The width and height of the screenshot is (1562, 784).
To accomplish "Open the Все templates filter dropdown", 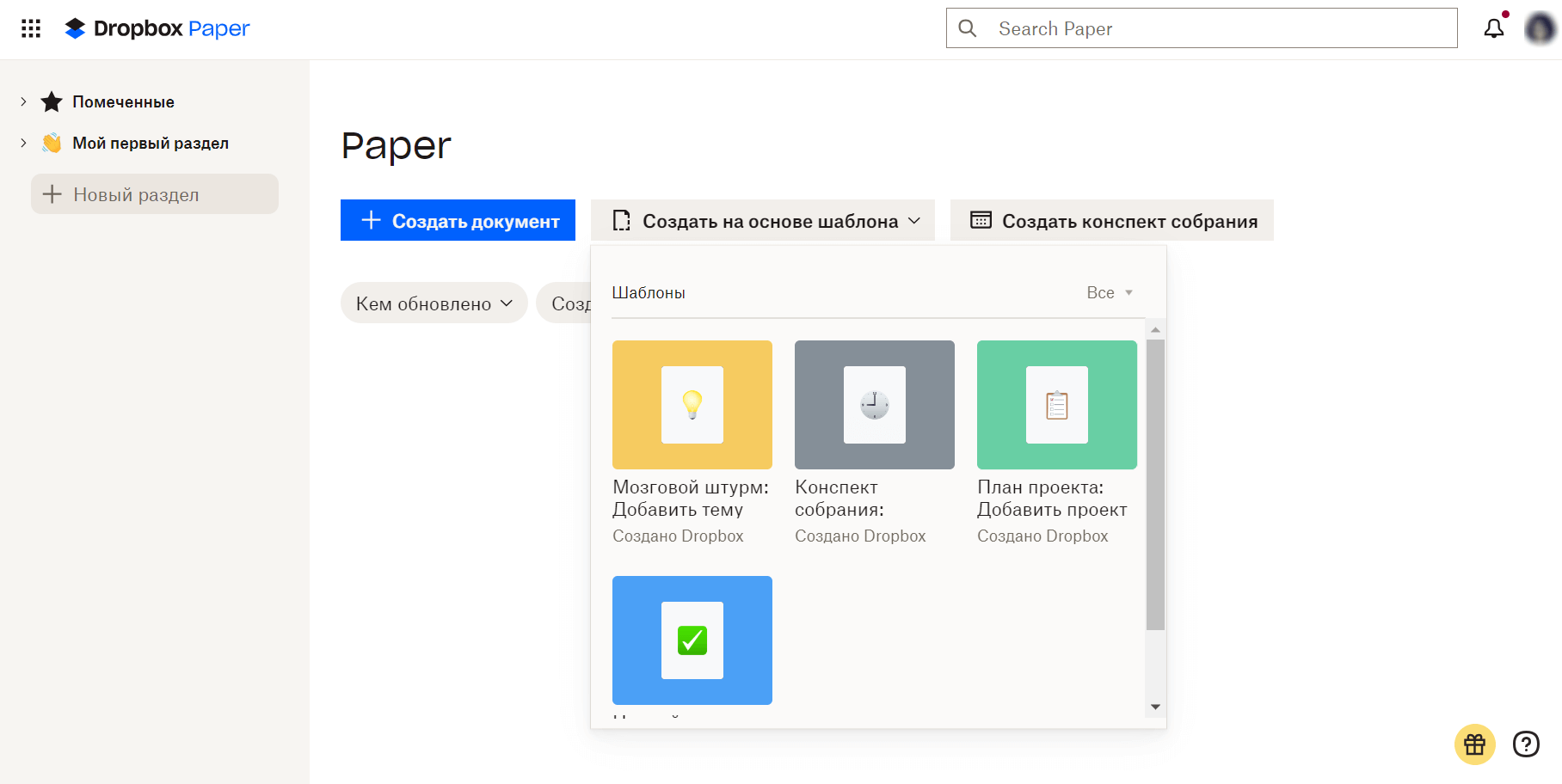I will click(x=1110, y=292).
